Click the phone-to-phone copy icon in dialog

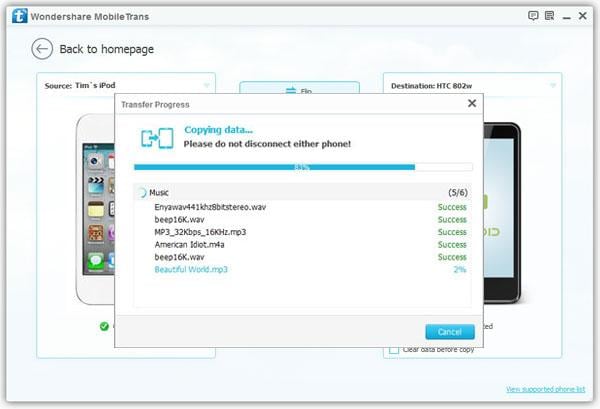tap(157, 138)
